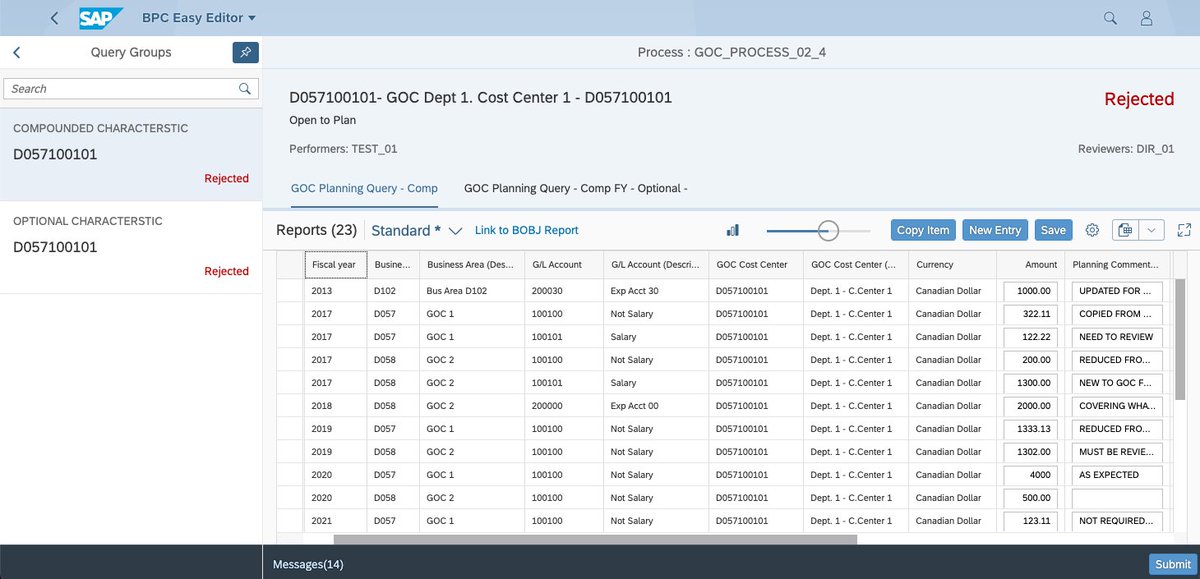The height and width of the screenshot is (579, 1200).
Task: Edit the AS EXPECTED comment field
Action: point(1116,475)
